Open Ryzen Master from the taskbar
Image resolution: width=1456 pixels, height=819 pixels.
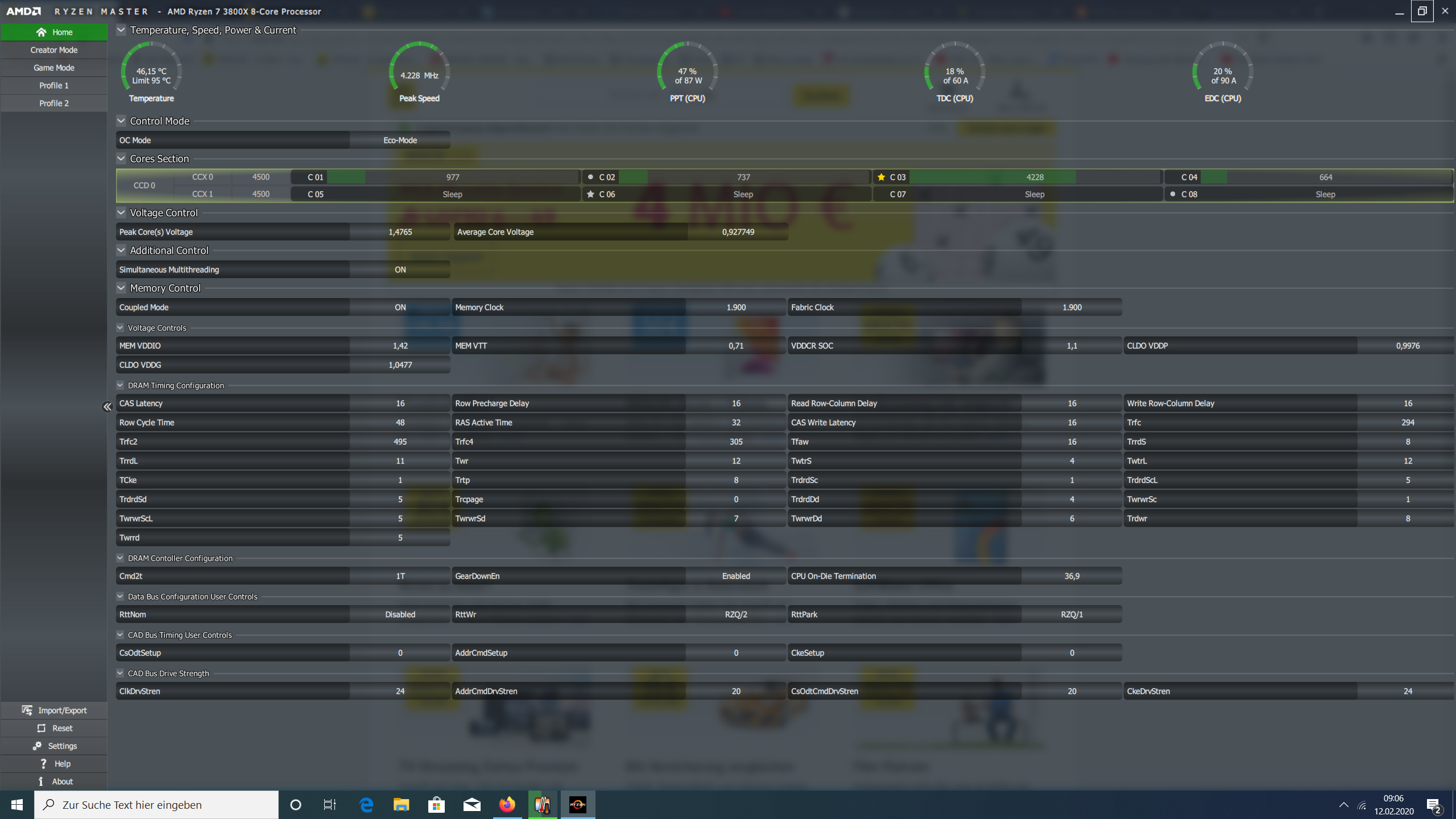(x=578, y=804)
